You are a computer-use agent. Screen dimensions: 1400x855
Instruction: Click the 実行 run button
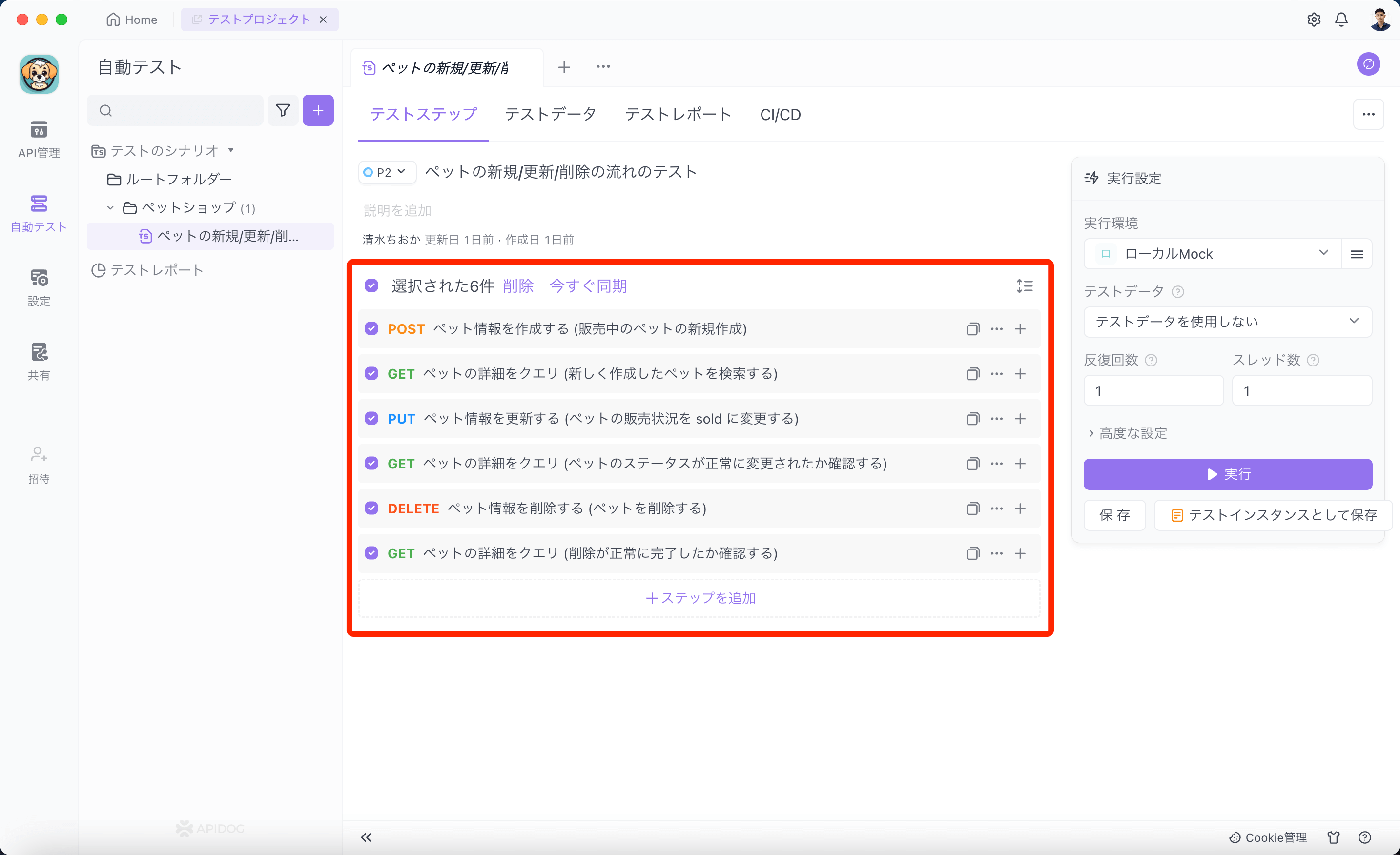point(1228,474)
